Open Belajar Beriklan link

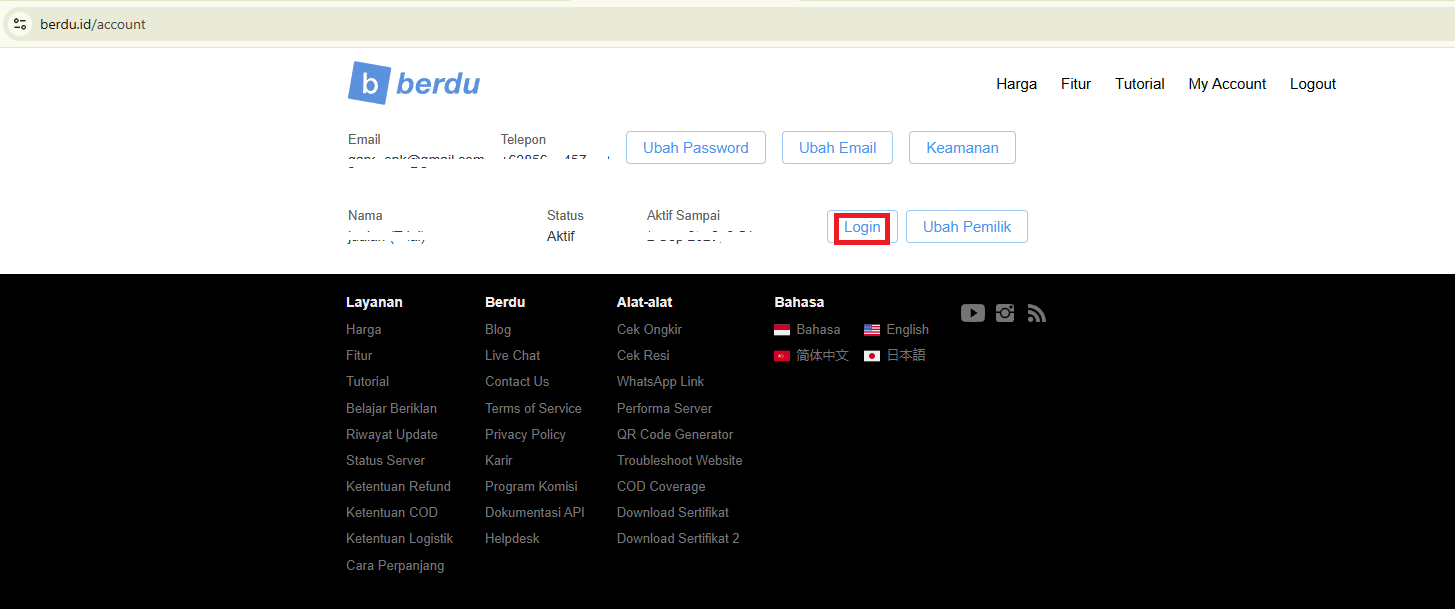coord(391,408)
